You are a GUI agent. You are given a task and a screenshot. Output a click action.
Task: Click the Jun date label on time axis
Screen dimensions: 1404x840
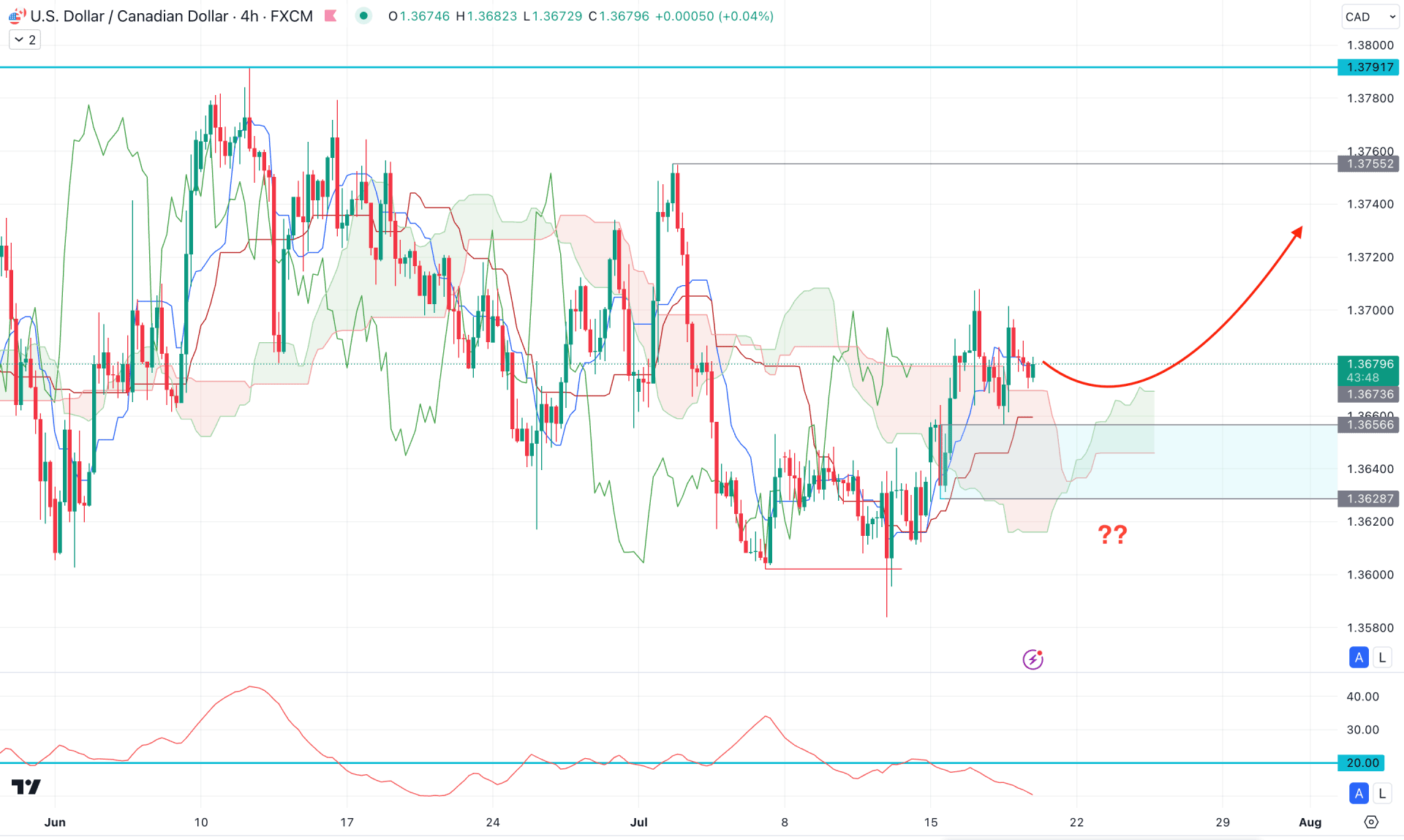click(55, 822)
